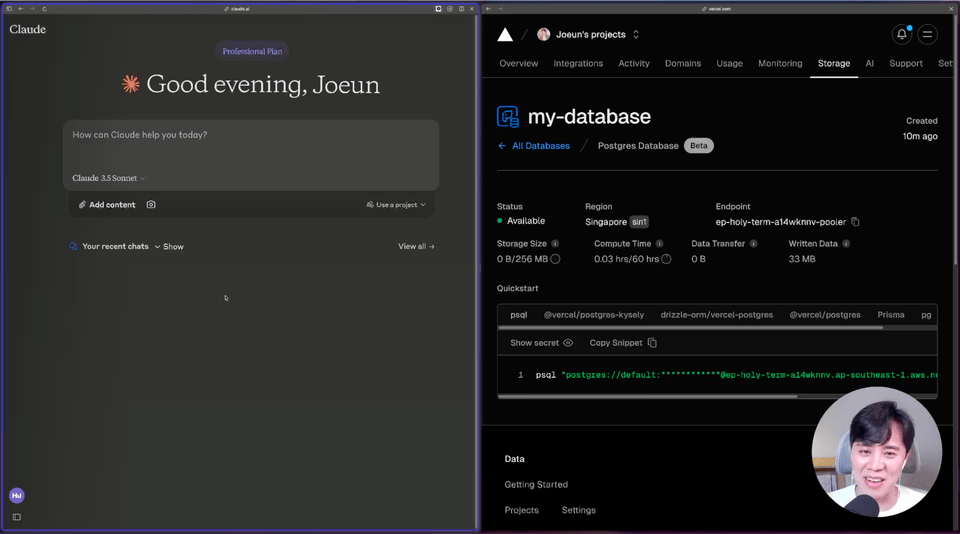Click Copy Snippet button

pyautogui.click(x=623, y=343)
